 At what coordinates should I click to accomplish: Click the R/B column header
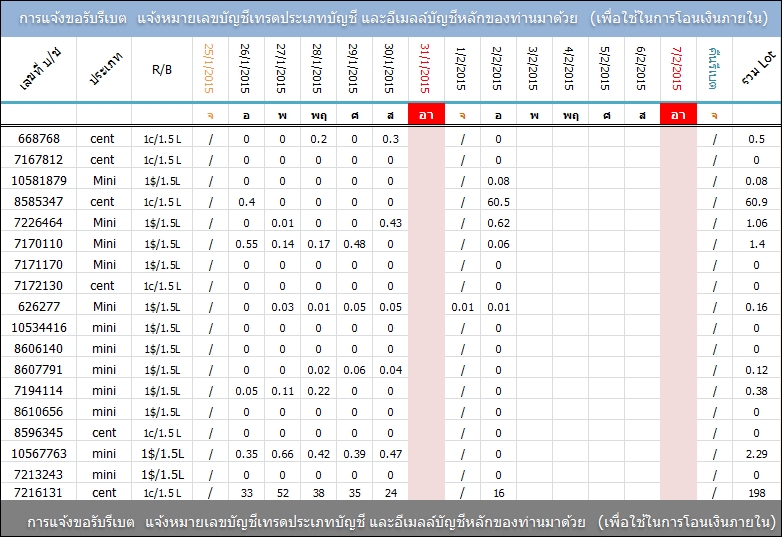(162, 69)
